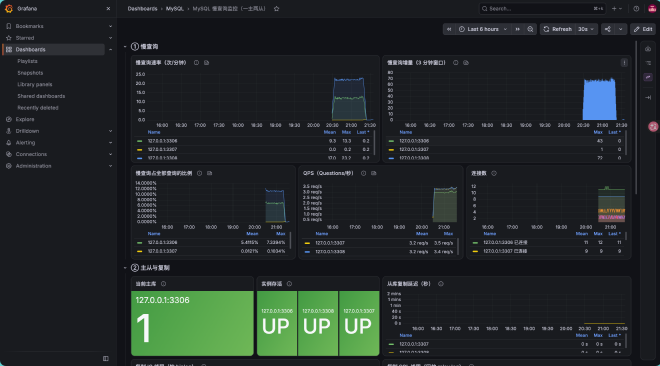Toggle 127.0.0.1:3307 series in 慢查询速率 legend

pyautogui.click(x=162, y=149)
